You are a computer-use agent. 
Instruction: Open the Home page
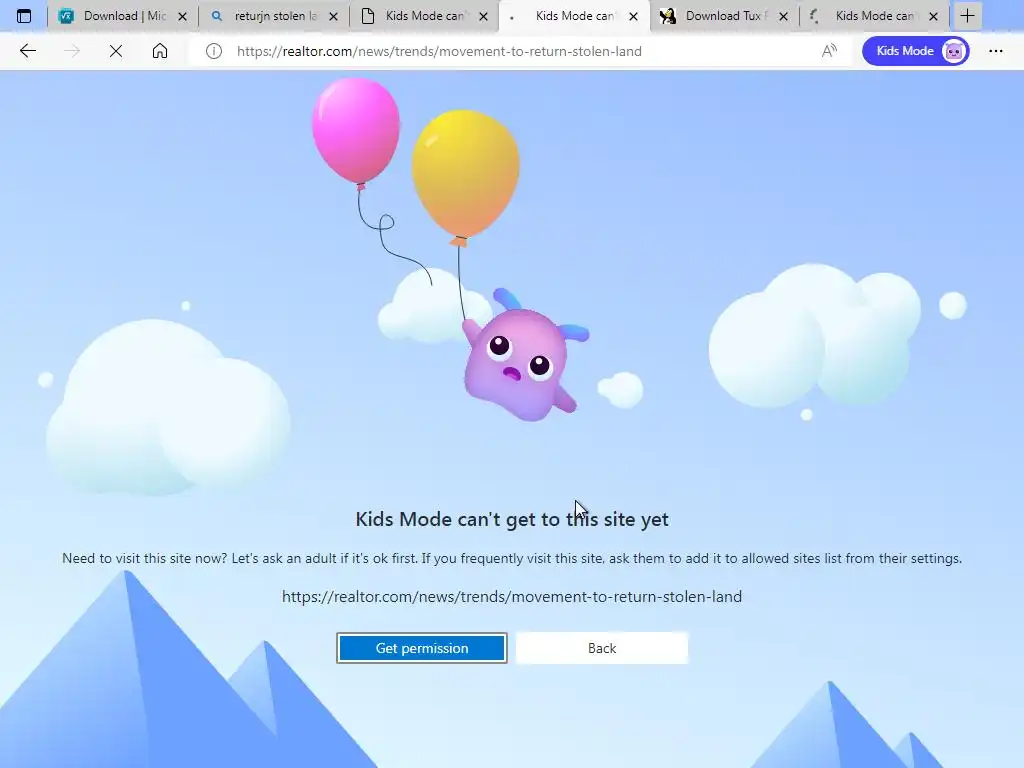[x=160, y=51]
